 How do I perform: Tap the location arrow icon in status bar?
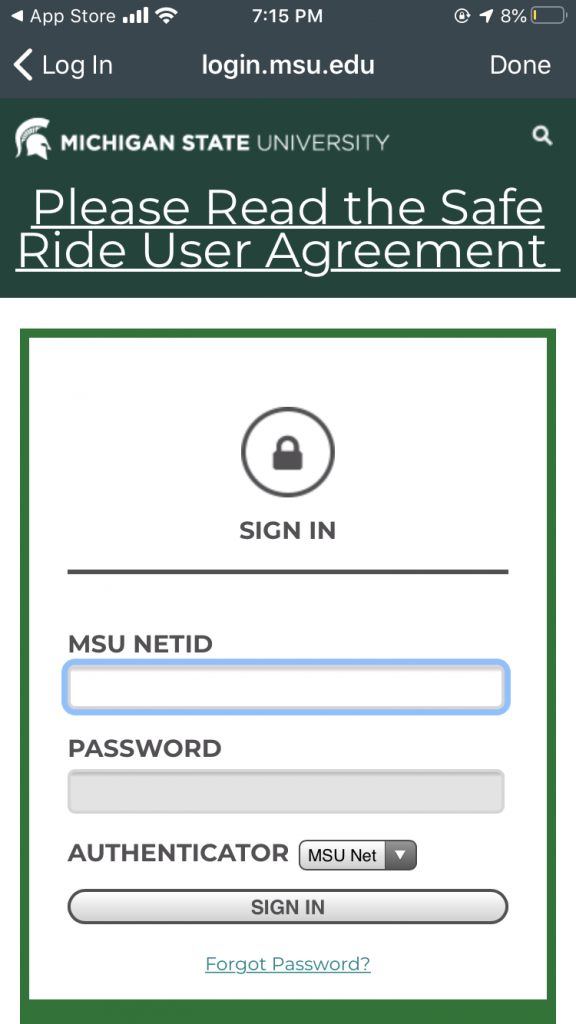[x=485, y=15]
